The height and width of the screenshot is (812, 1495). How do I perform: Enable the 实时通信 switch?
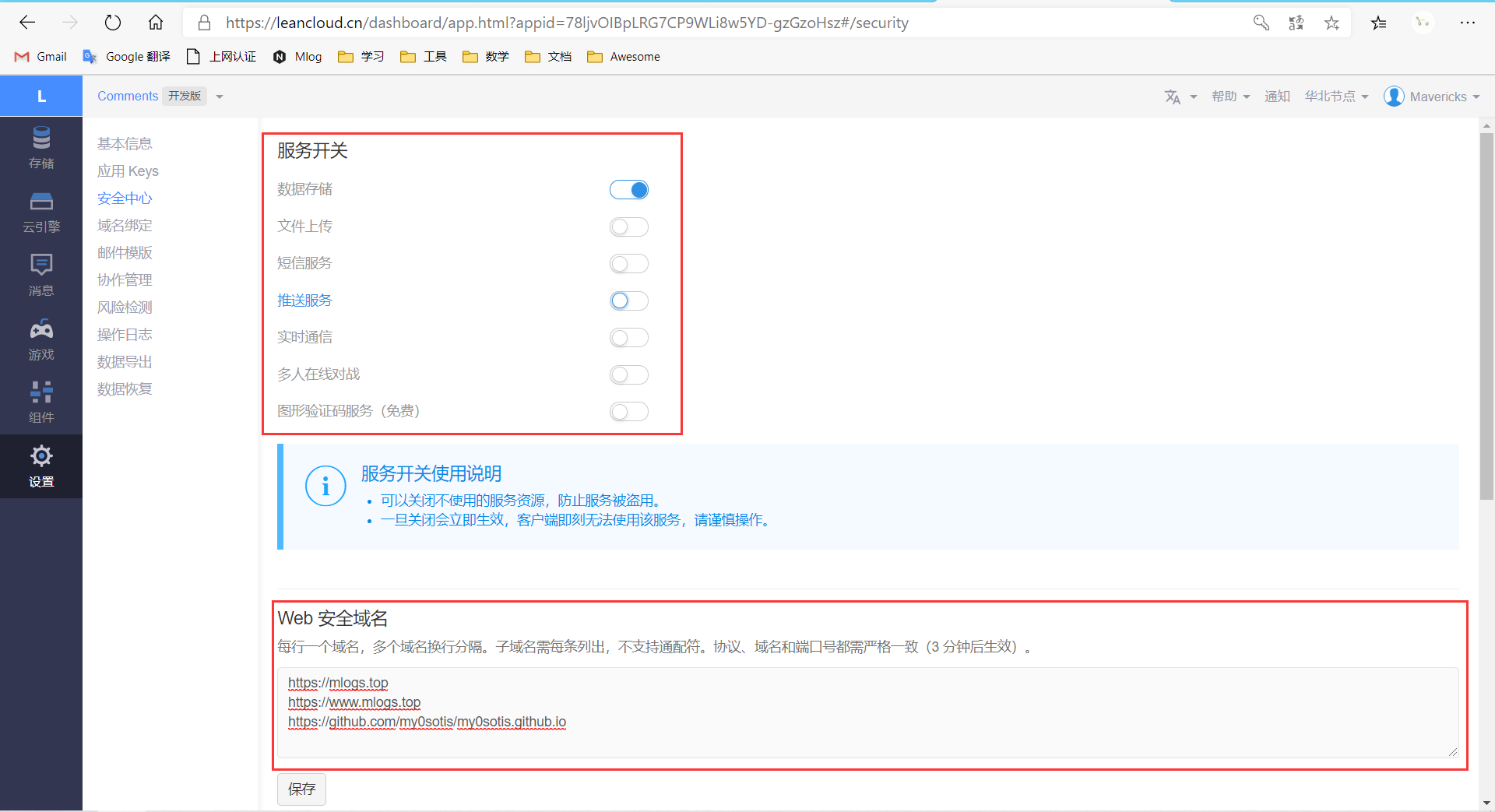[629, 338]
